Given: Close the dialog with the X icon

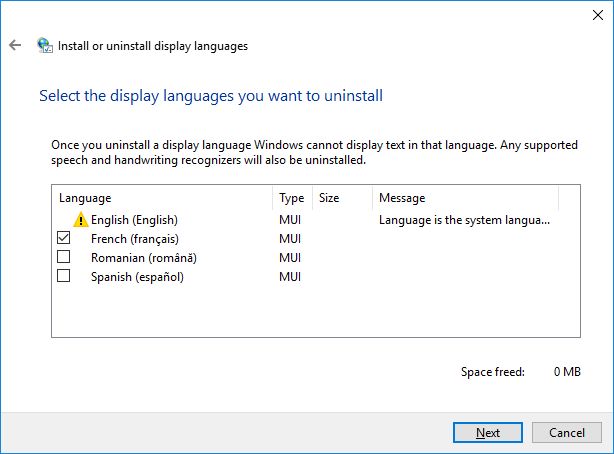Looking at the screenshot, I should [x=598, y=15].
